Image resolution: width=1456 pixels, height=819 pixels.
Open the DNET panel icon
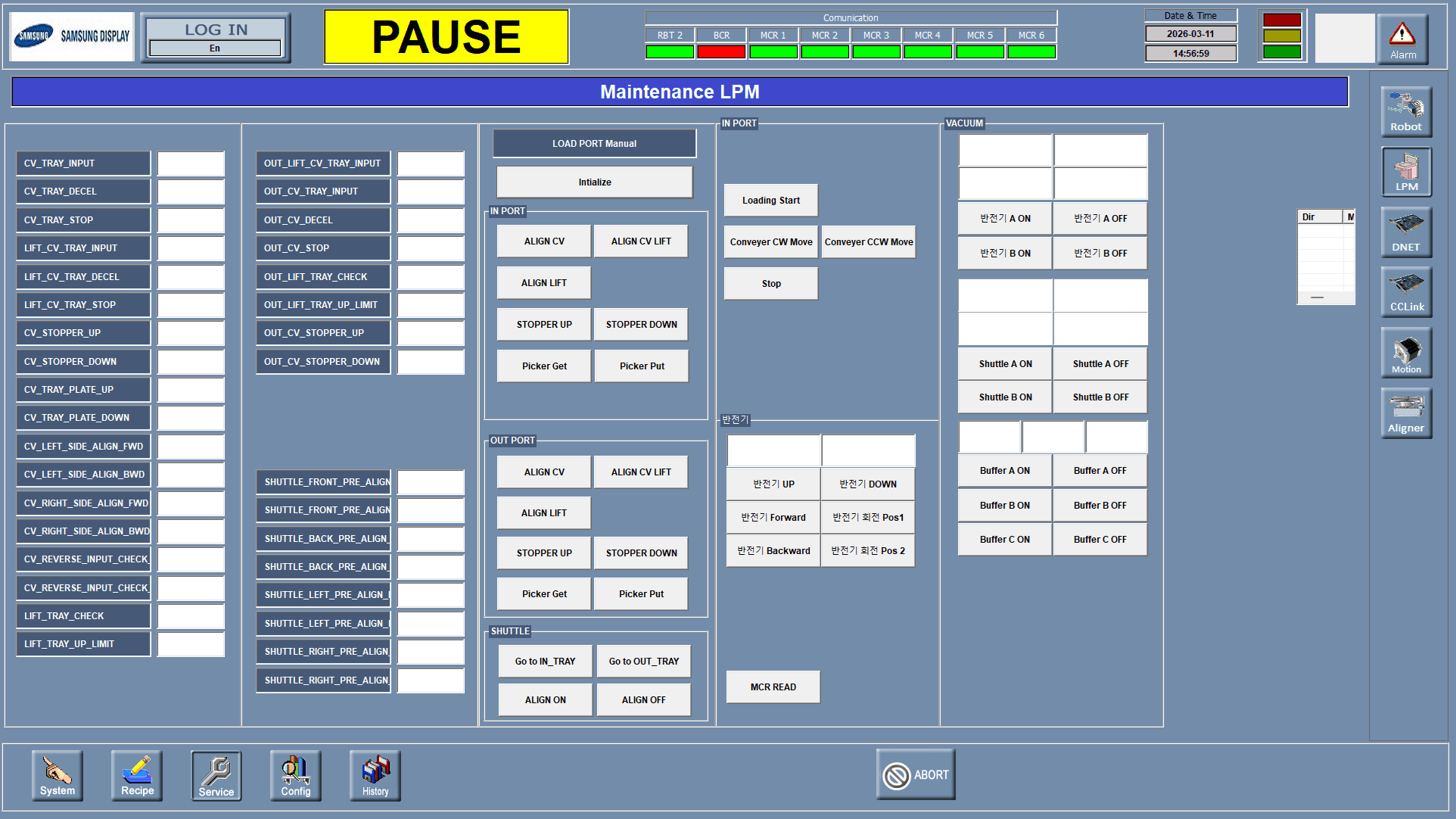pos(1405,232)
